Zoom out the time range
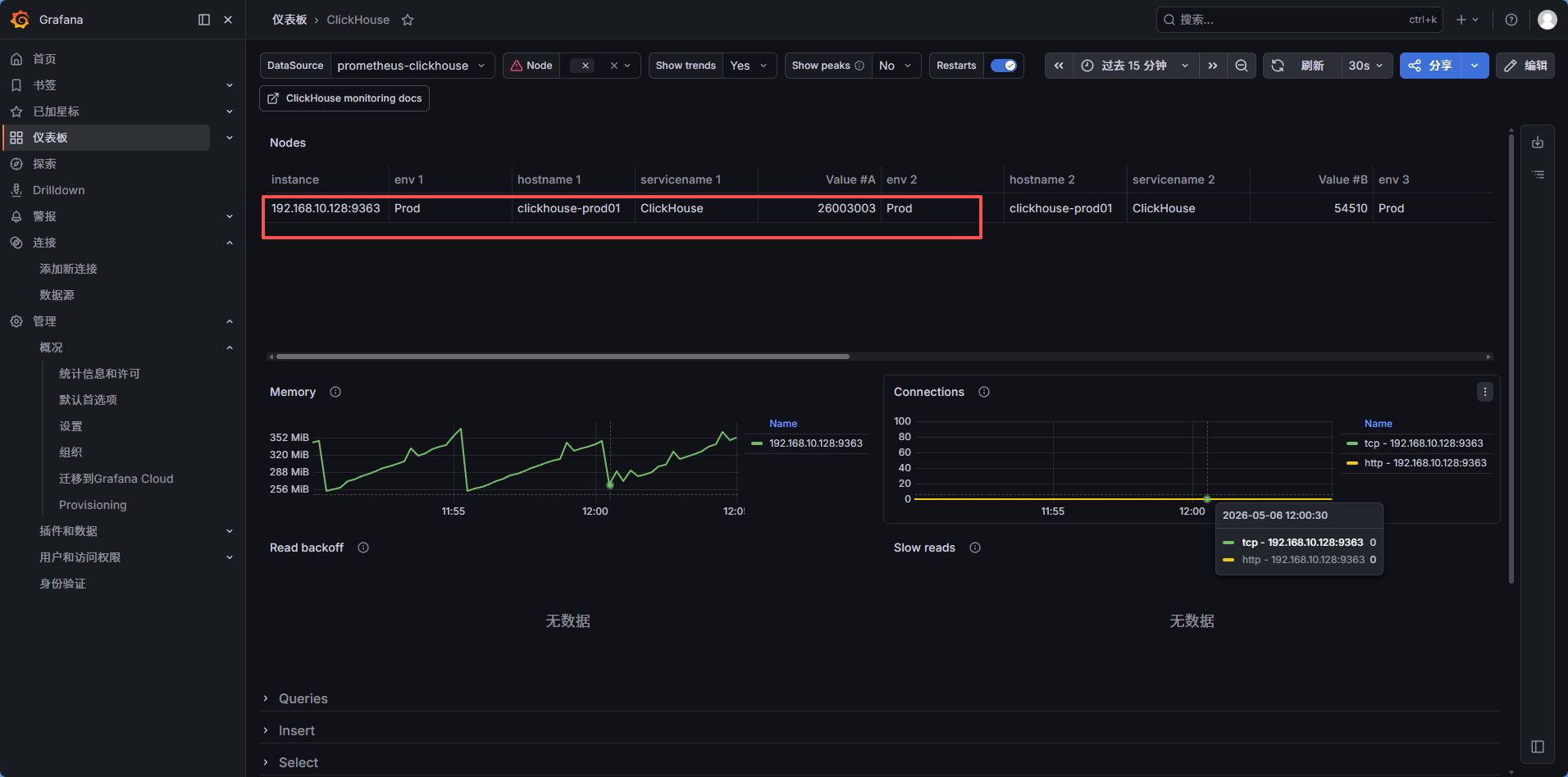 coord(1242,66)
